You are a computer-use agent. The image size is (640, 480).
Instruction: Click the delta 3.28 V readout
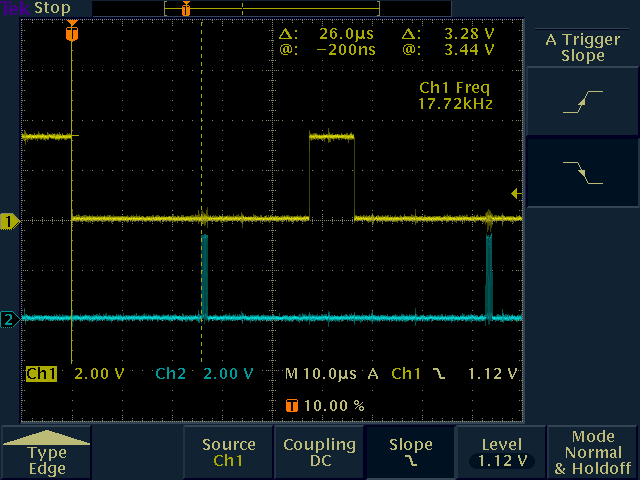(x=448, y=34)
